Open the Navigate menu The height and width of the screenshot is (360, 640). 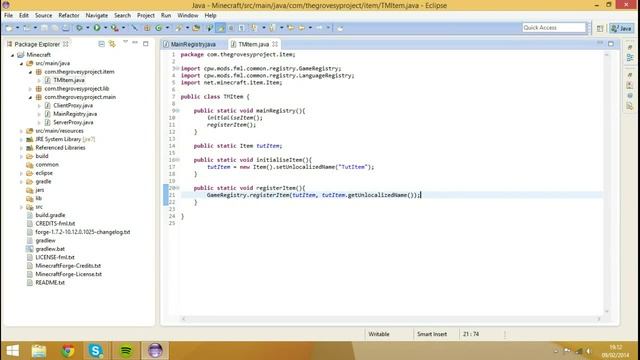[x=97, y=16]
